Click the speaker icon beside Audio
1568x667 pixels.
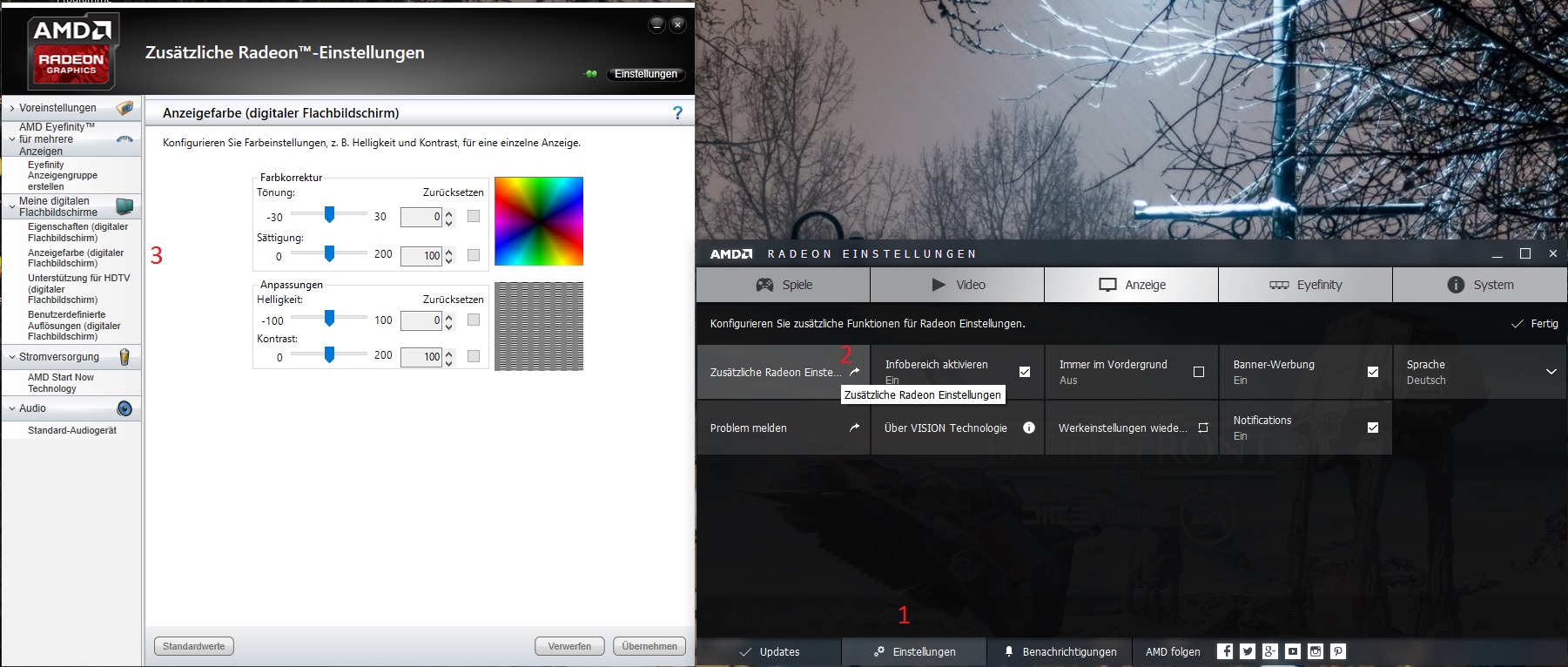(124, 408)
